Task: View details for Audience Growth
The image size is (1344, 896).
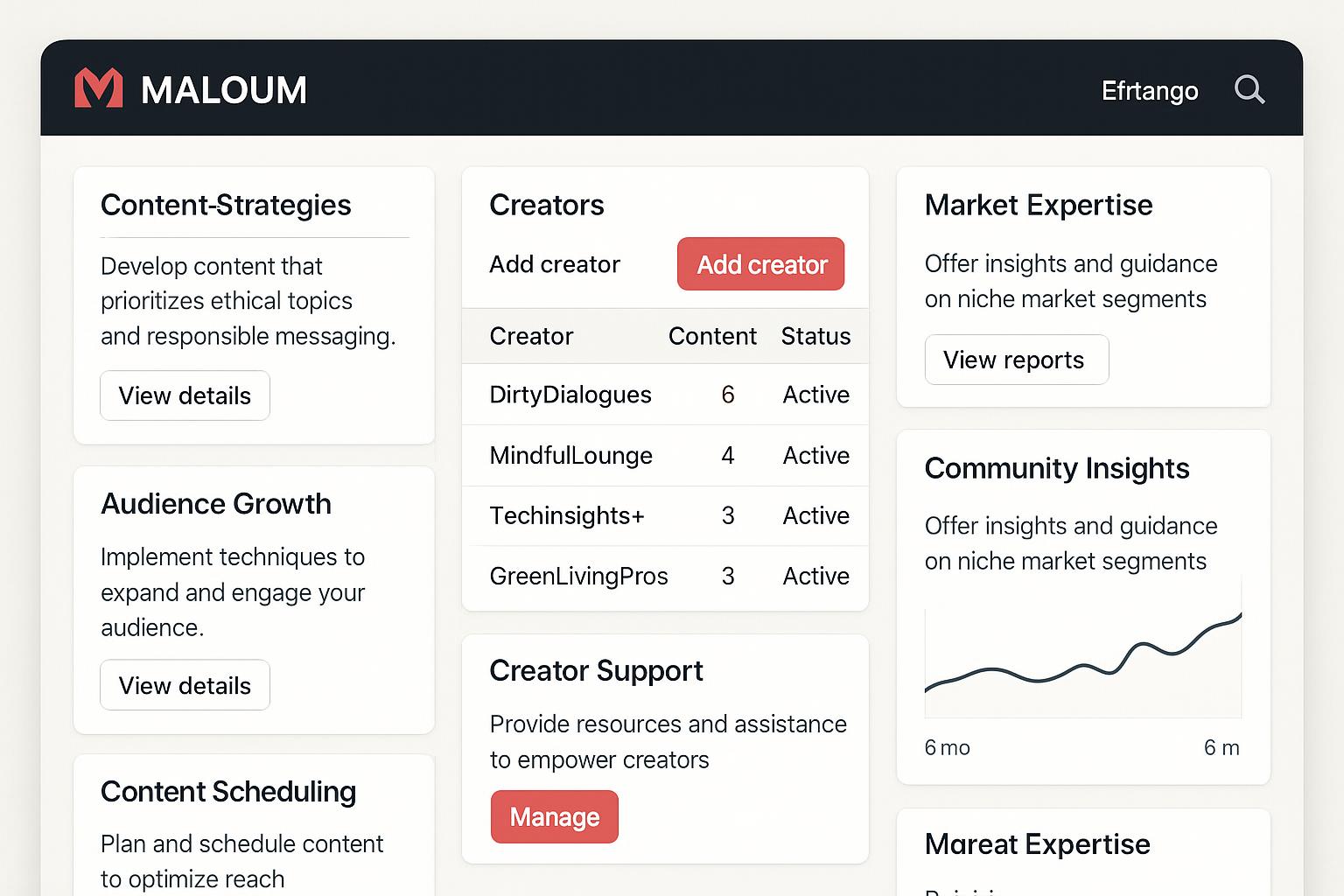Action: point(185,685)
